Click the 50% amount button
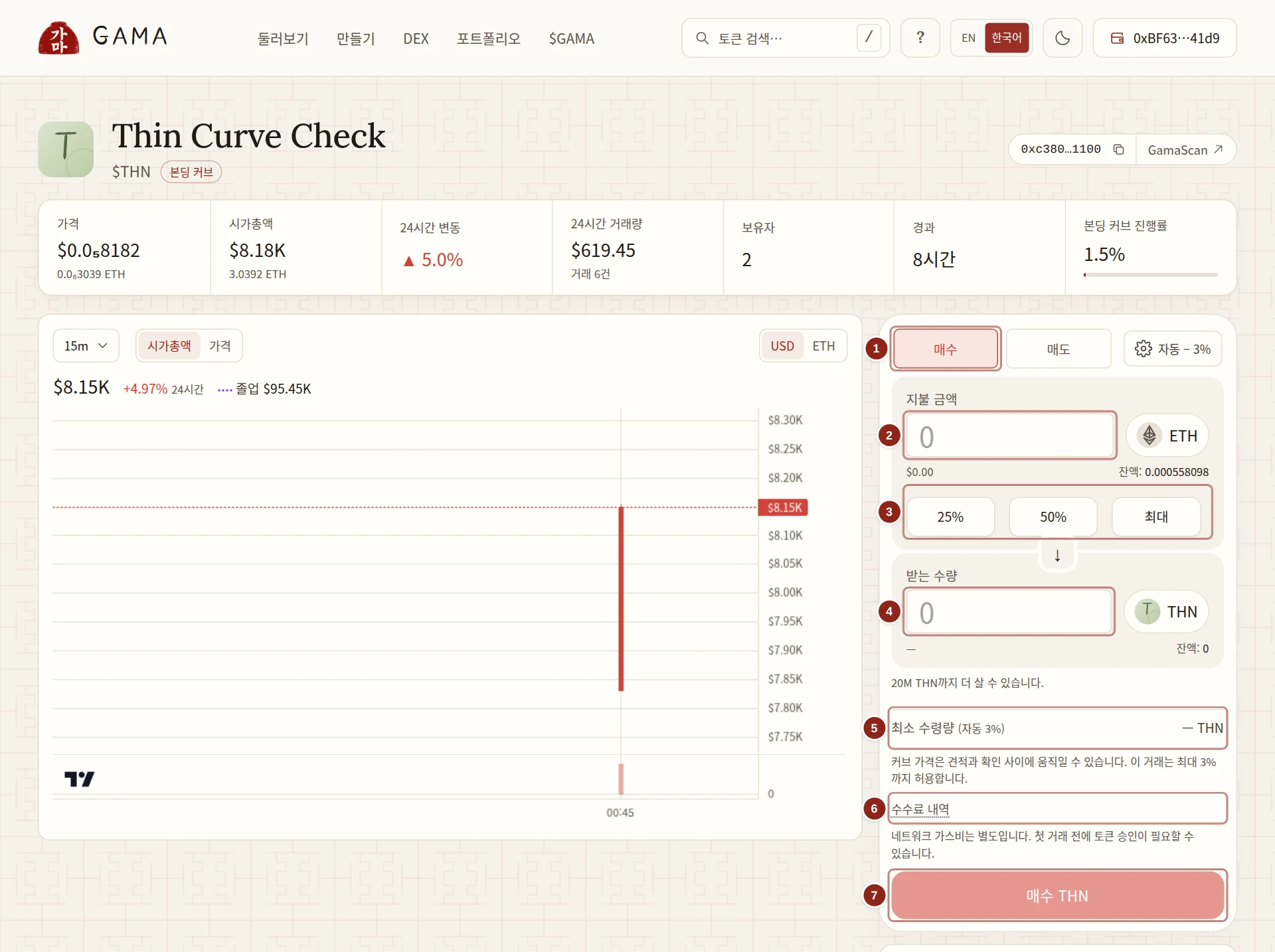The height and width of the screenshot is (952, 1275). (1053, 516)
